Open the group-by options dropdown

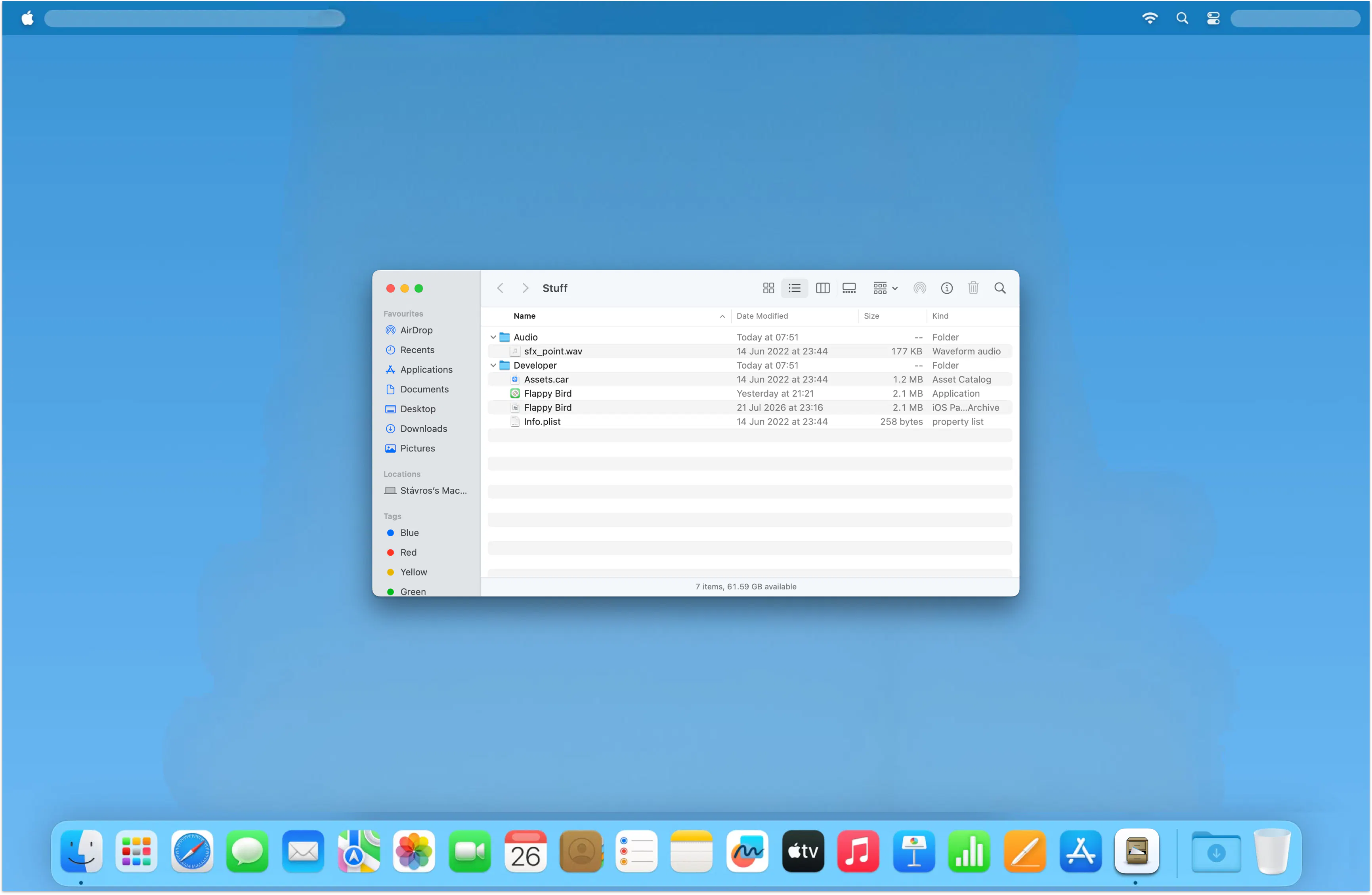tap(885, 288)
